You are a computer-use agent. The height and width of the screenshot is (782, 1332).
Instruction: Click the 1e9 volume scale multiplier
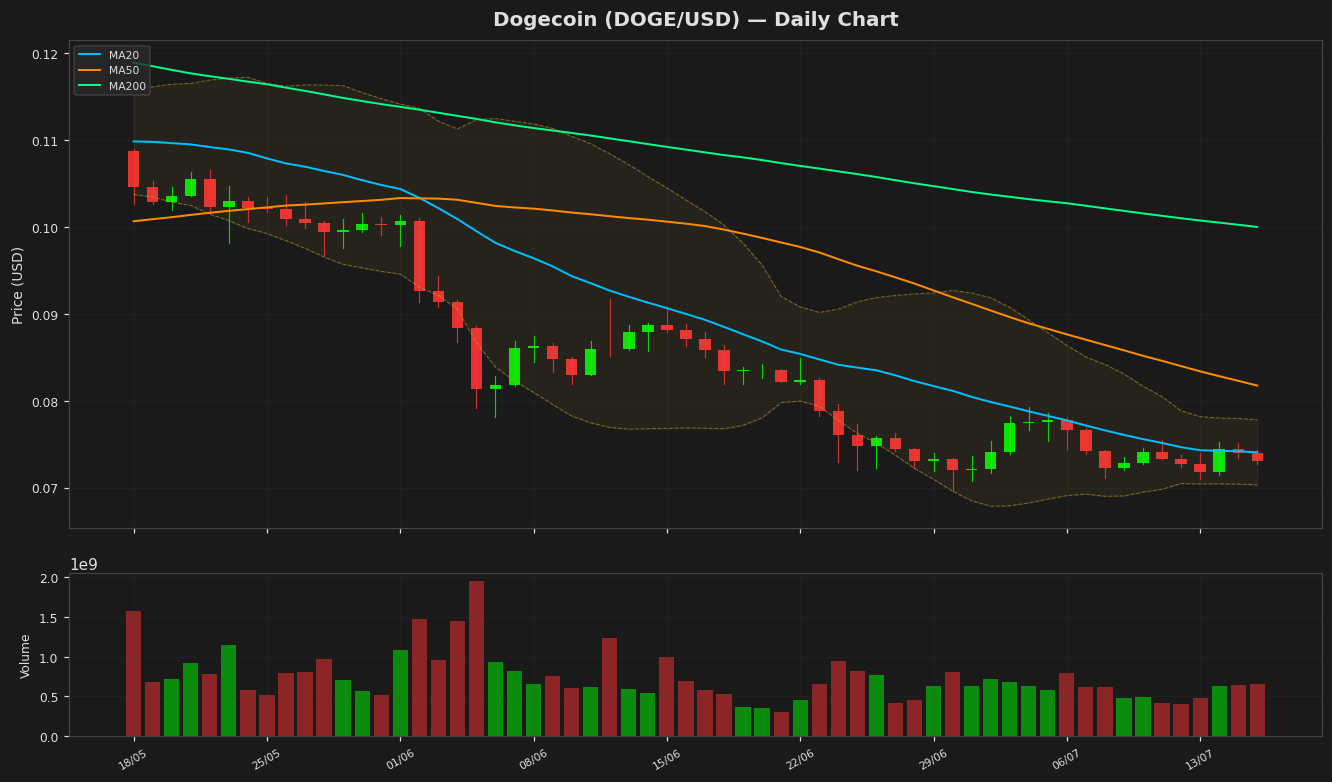[x=84, y=565]
